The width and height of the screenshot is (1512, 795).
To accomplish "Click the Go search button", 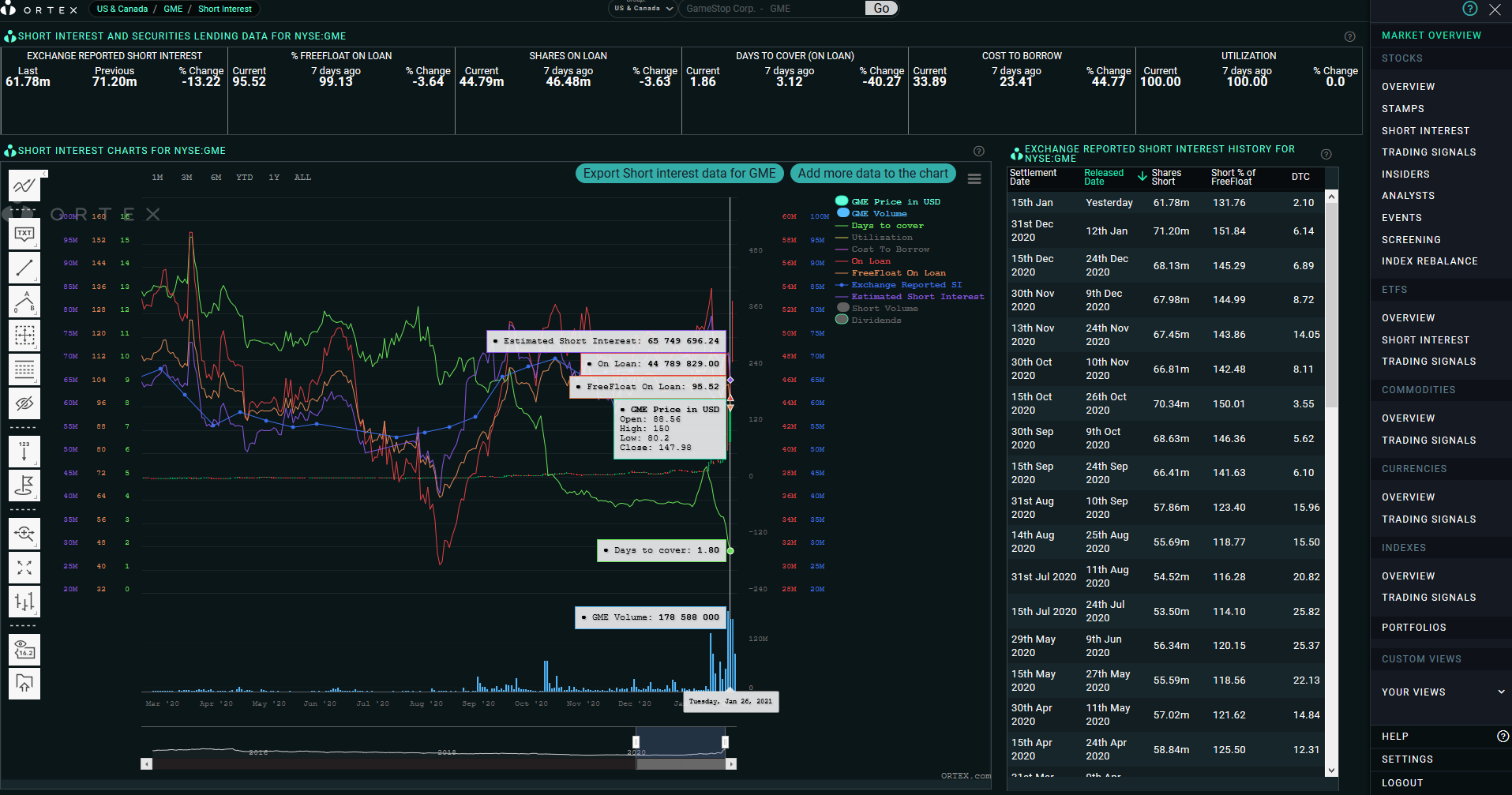I will (882, 8).
